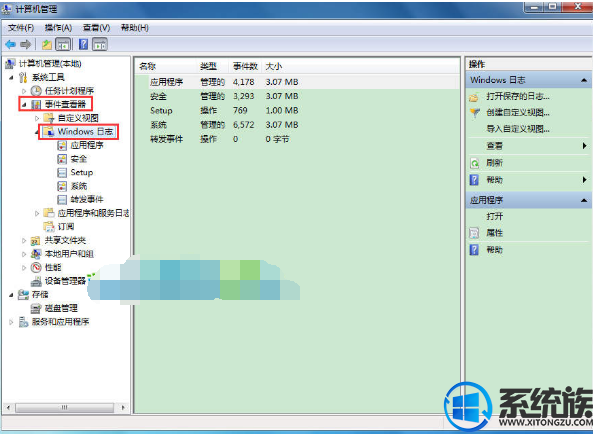This screenshot has height=435, width=593.
Task: Click the 刷新 refresh icon in actions pane
Action: (x=474, y=163)
